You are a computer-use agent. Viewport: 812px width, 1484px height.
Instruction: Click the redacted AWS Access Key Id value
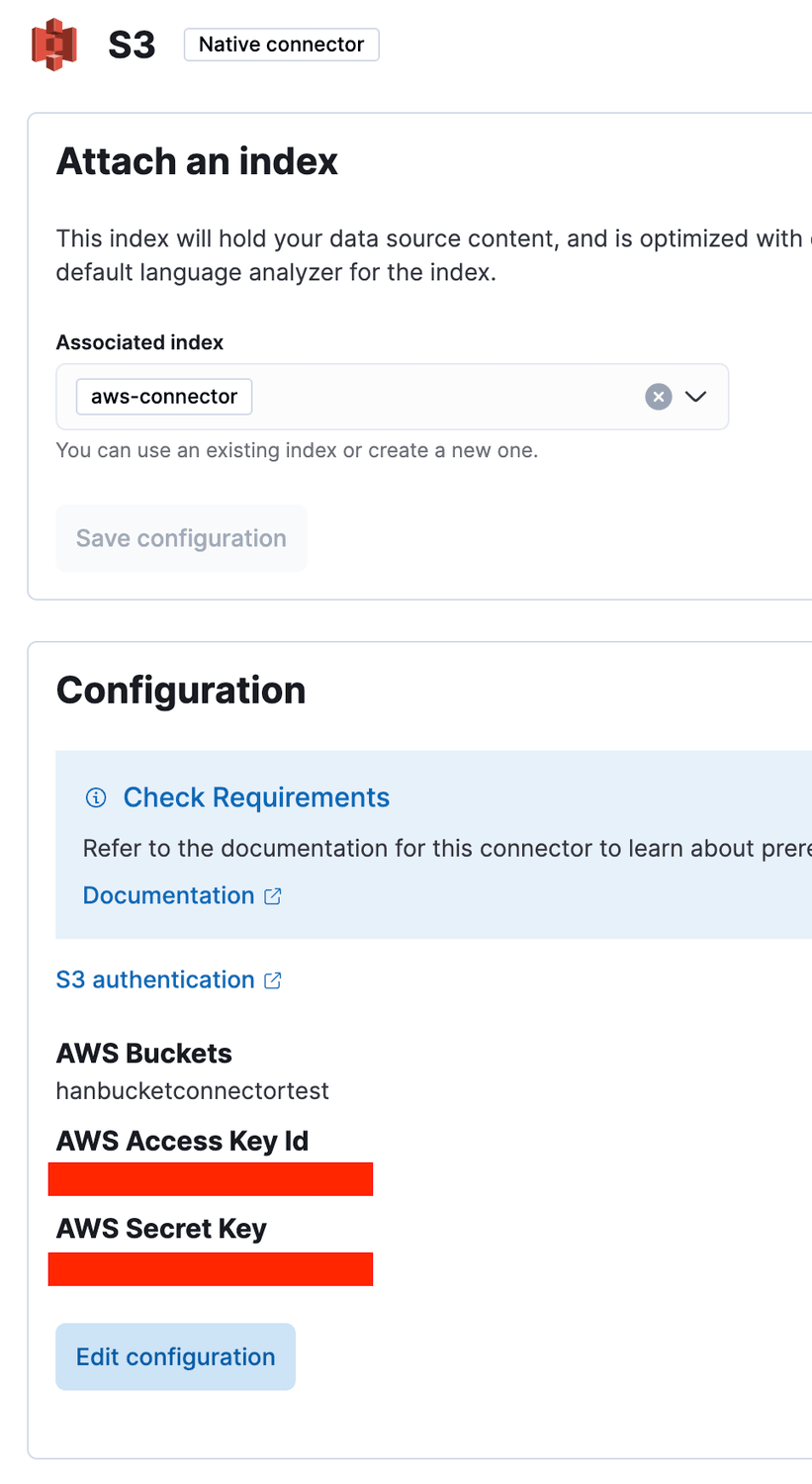211,1179
